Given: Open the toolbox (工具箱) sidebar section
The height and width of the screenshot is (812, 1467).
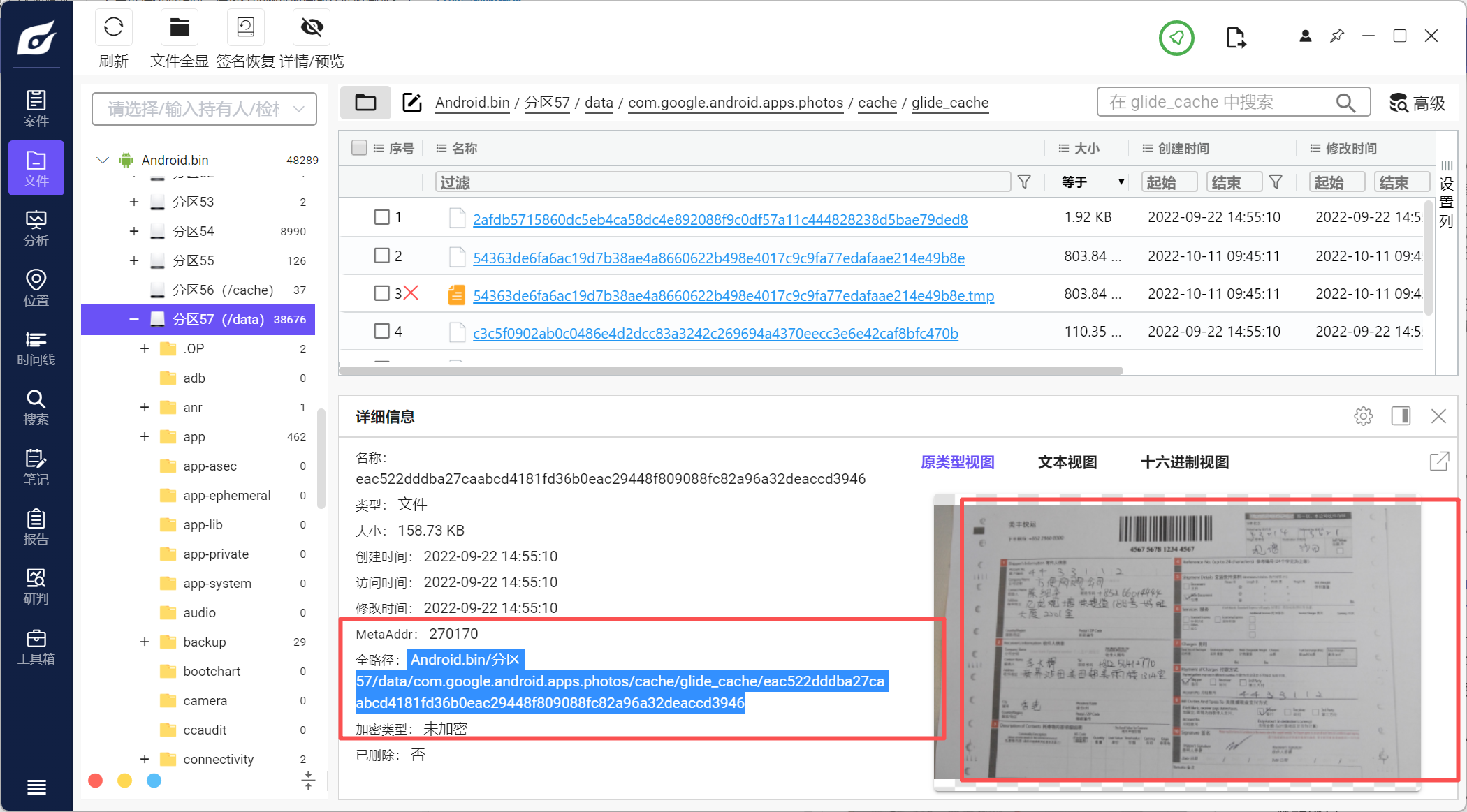Looking at the screenshot, I should click(x=36, y=647).
